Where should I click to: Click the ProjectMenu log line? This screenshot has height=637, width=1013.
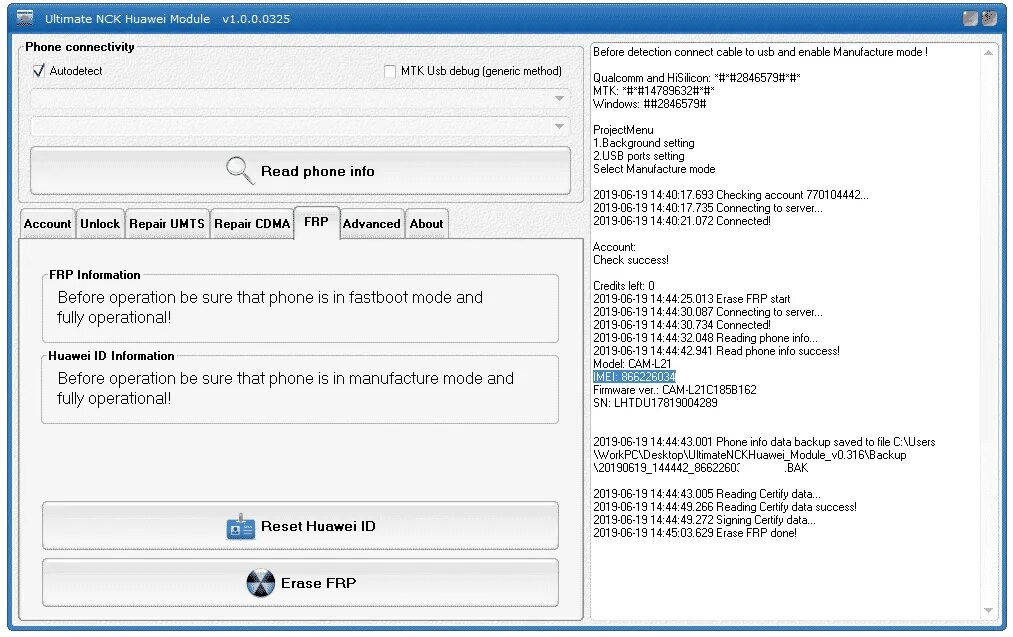click(x=623, y=130)
